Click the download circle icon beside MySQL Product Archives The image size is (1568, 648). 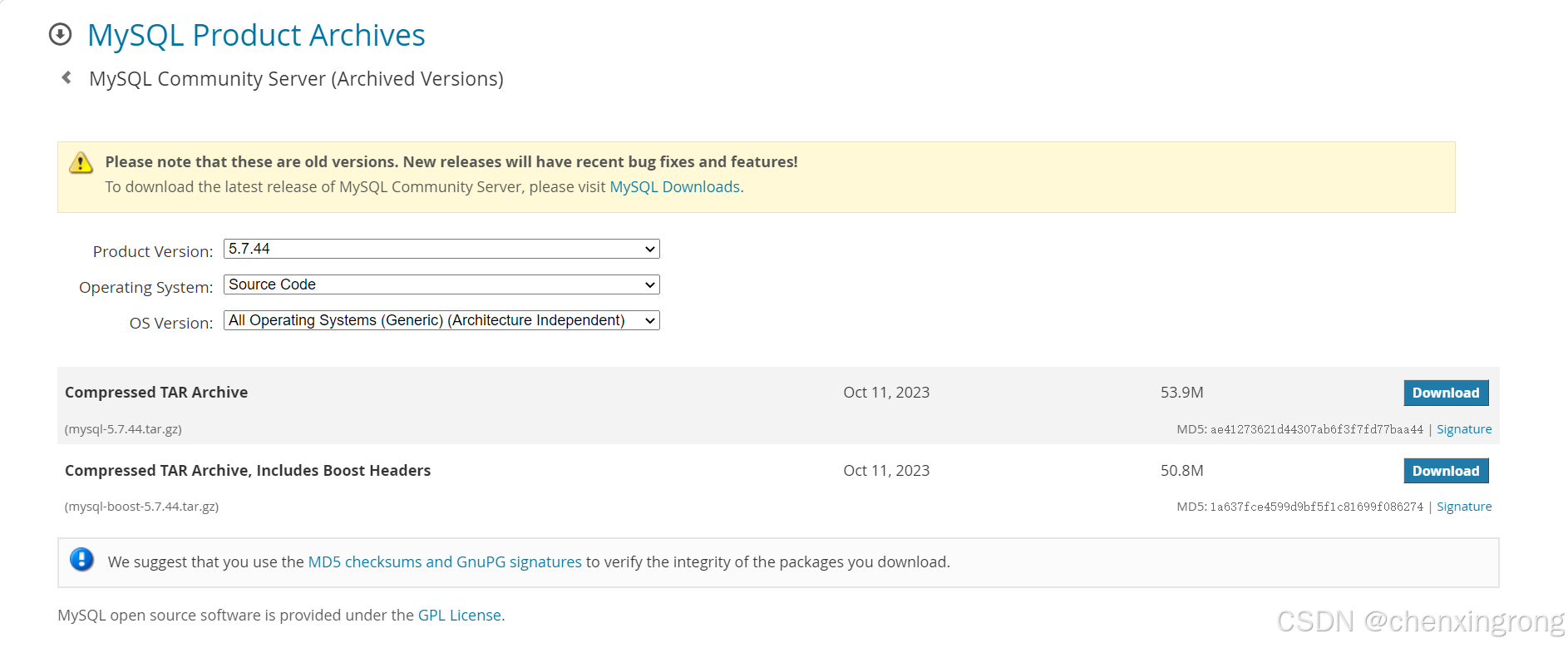60,34
